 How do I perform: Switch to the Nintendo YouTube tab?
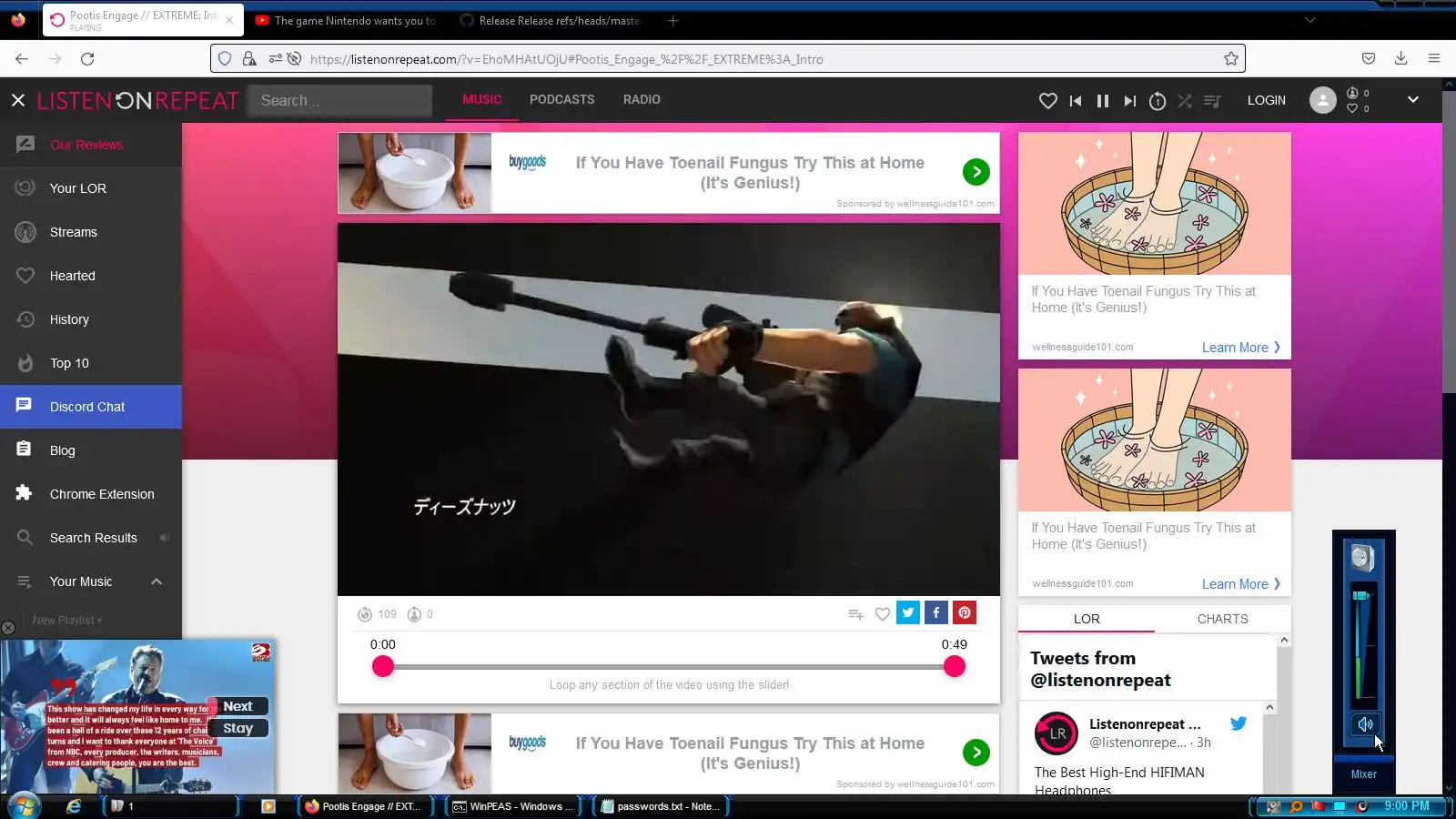346,21
